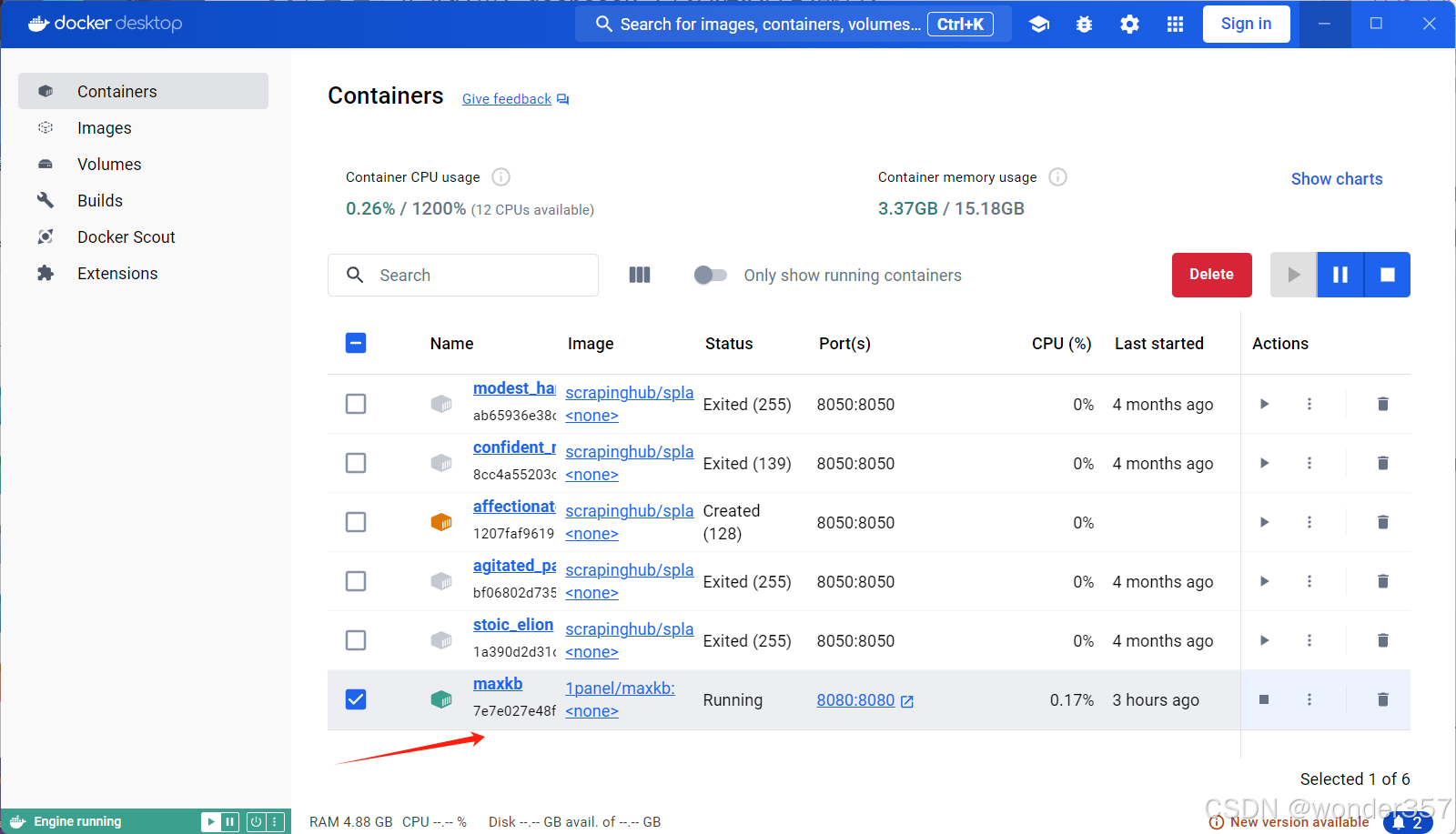Viewport: 1456px width, 834px height.
Task: Start the agitated_pa container
Action: click(x=1264, y=581)
